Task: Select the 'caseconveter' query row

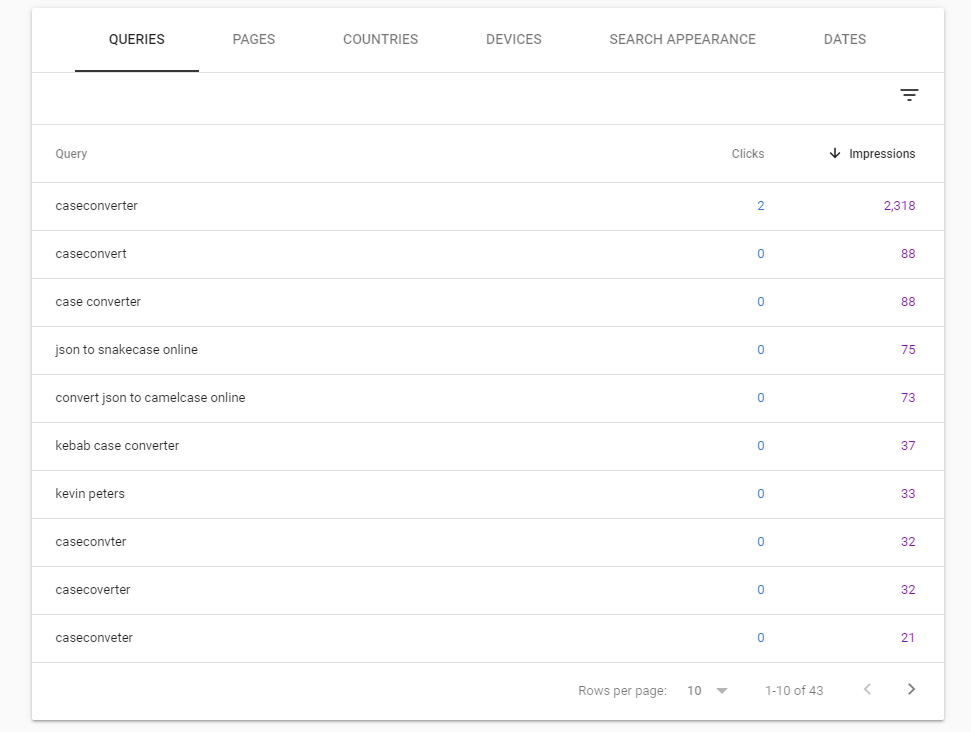Action: 94,638
